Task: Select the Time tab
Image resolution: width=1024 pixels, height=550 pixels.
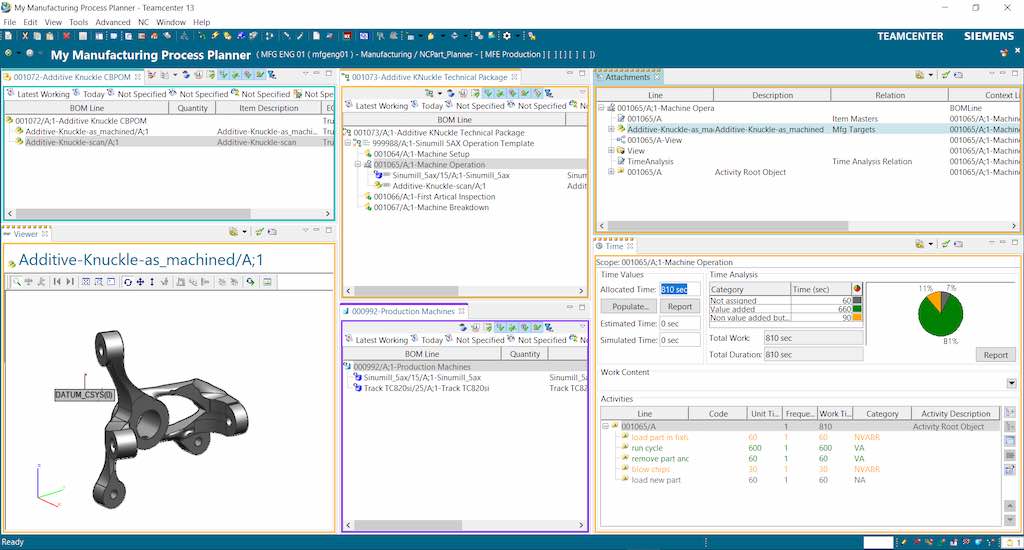Action: coord(614,246)
